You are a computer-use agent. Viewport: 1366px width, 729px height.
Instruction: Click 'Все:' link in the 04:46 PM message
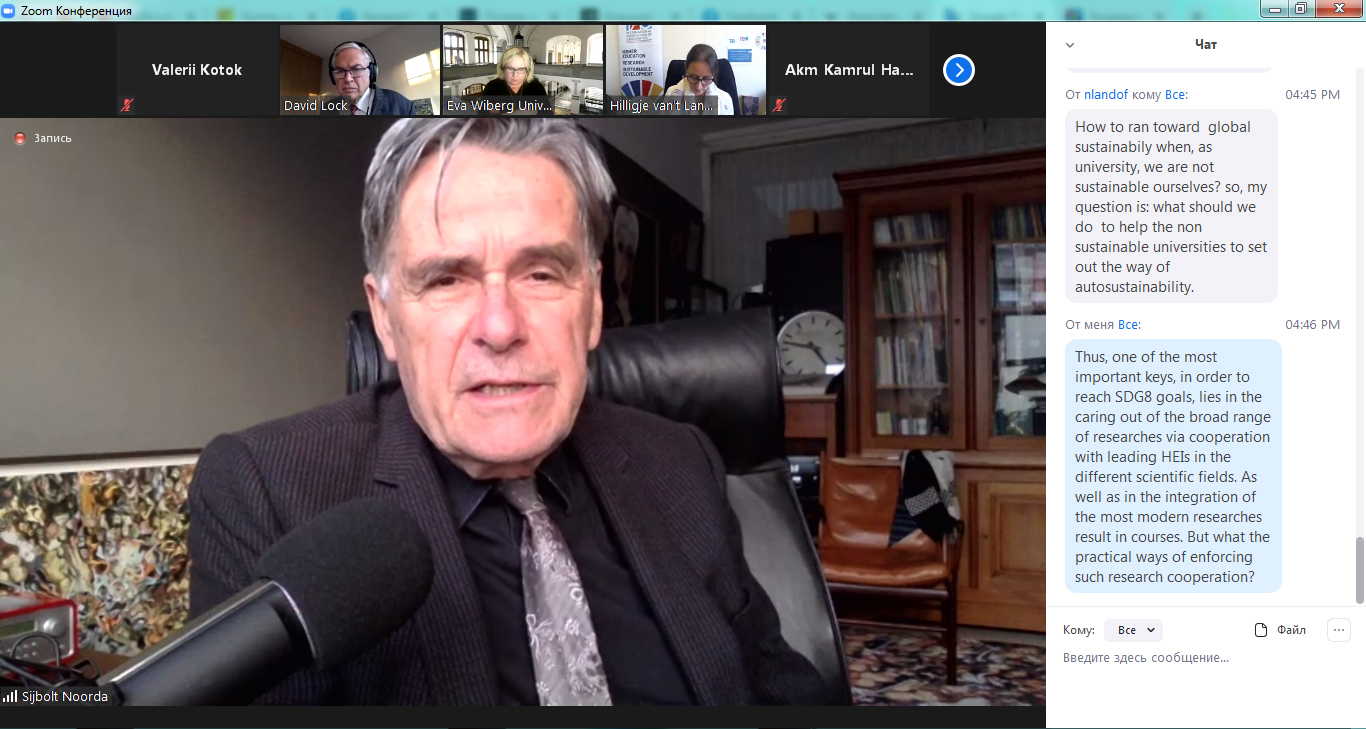[1129, 325]
